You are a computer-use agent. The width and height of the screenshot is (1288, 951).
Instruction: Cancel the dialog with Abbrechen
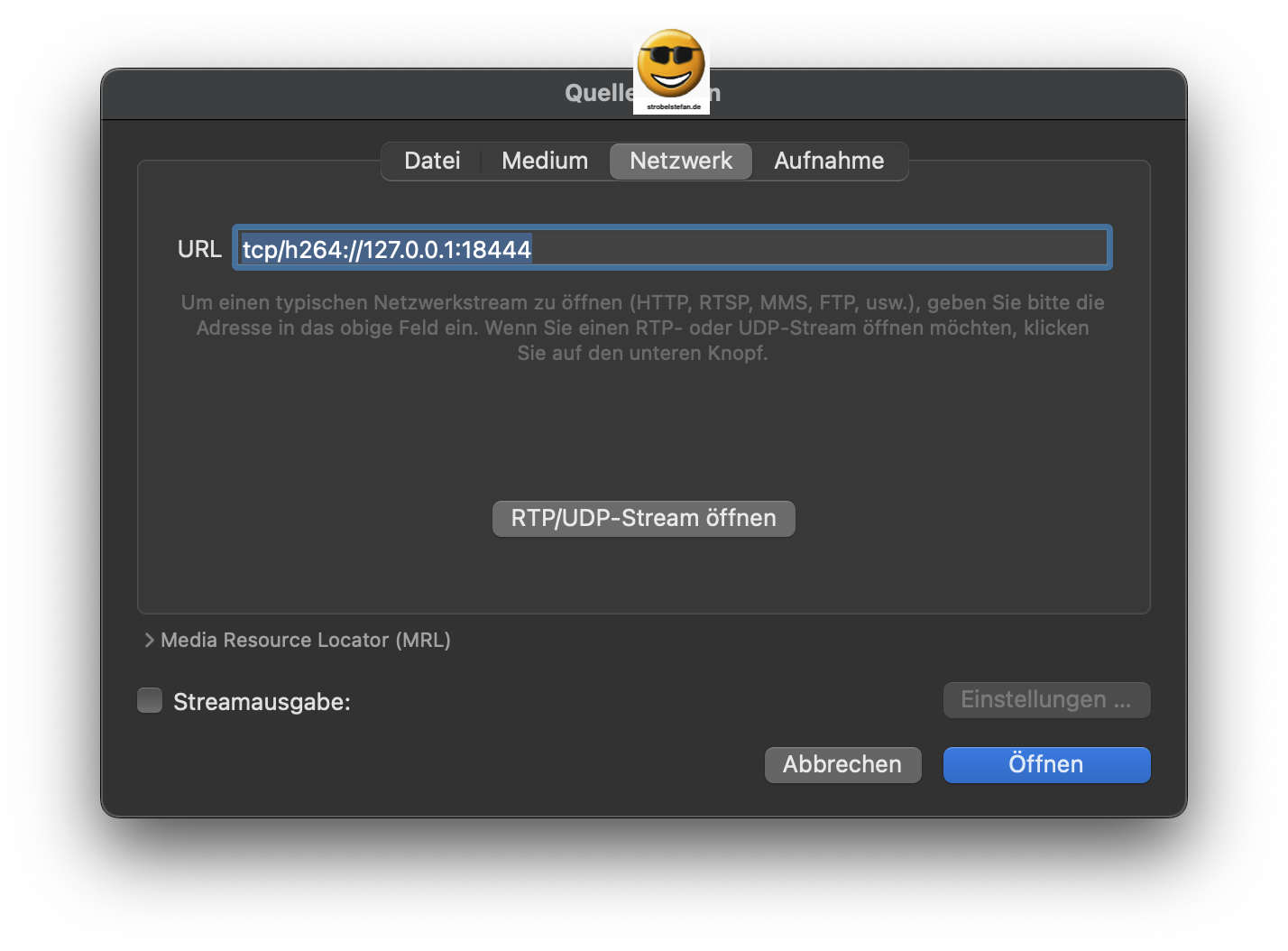coord(842,764)
